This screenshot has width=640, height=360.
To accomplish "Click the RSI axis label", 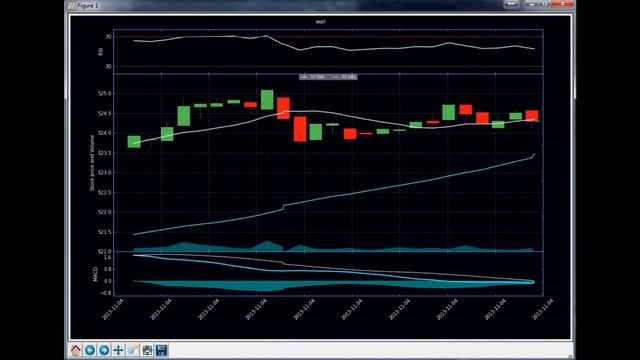I will point(100,51).
